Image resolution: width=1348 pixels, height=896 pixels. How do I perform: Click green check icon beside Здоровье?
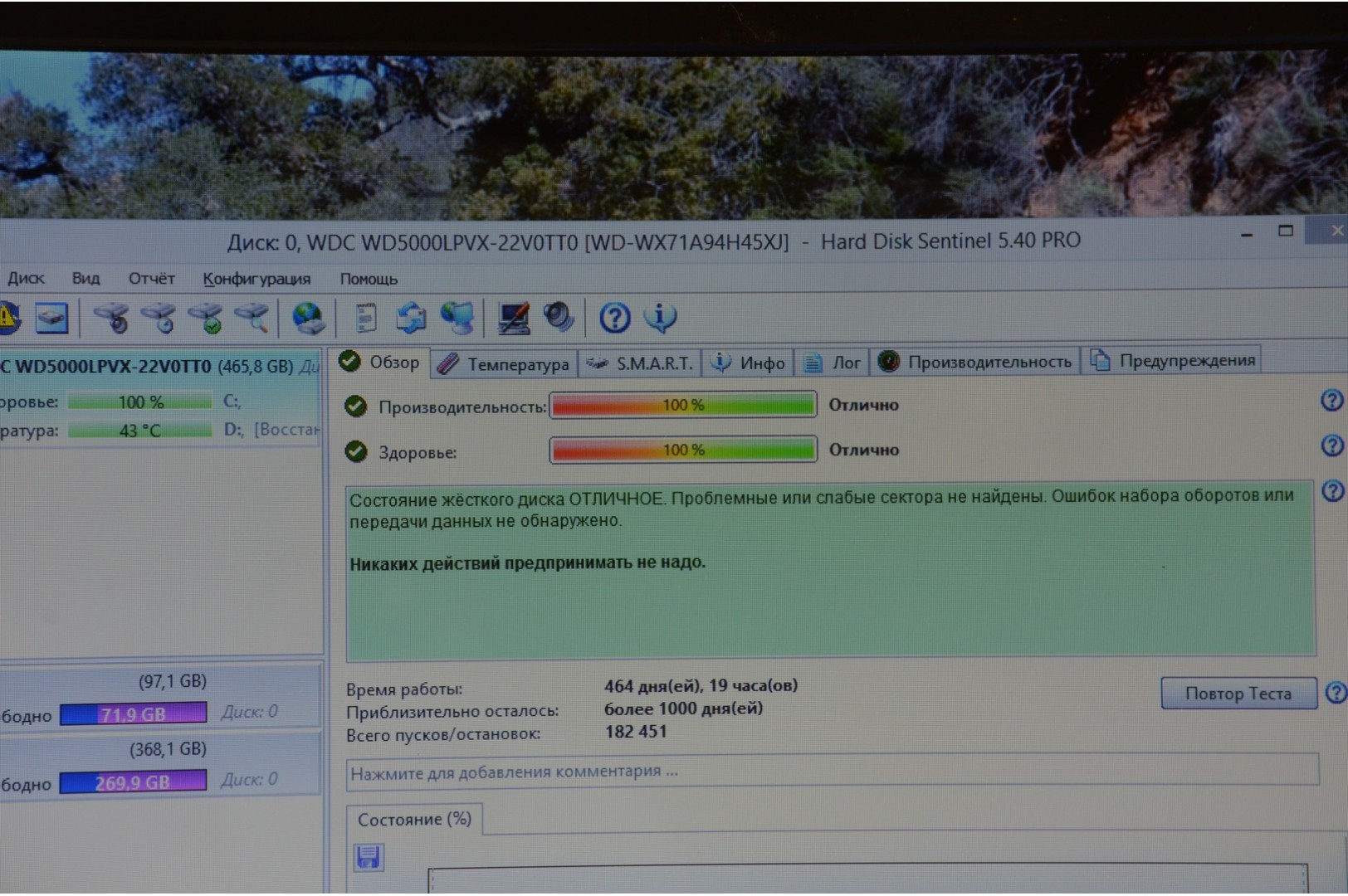tap(356, 451)
